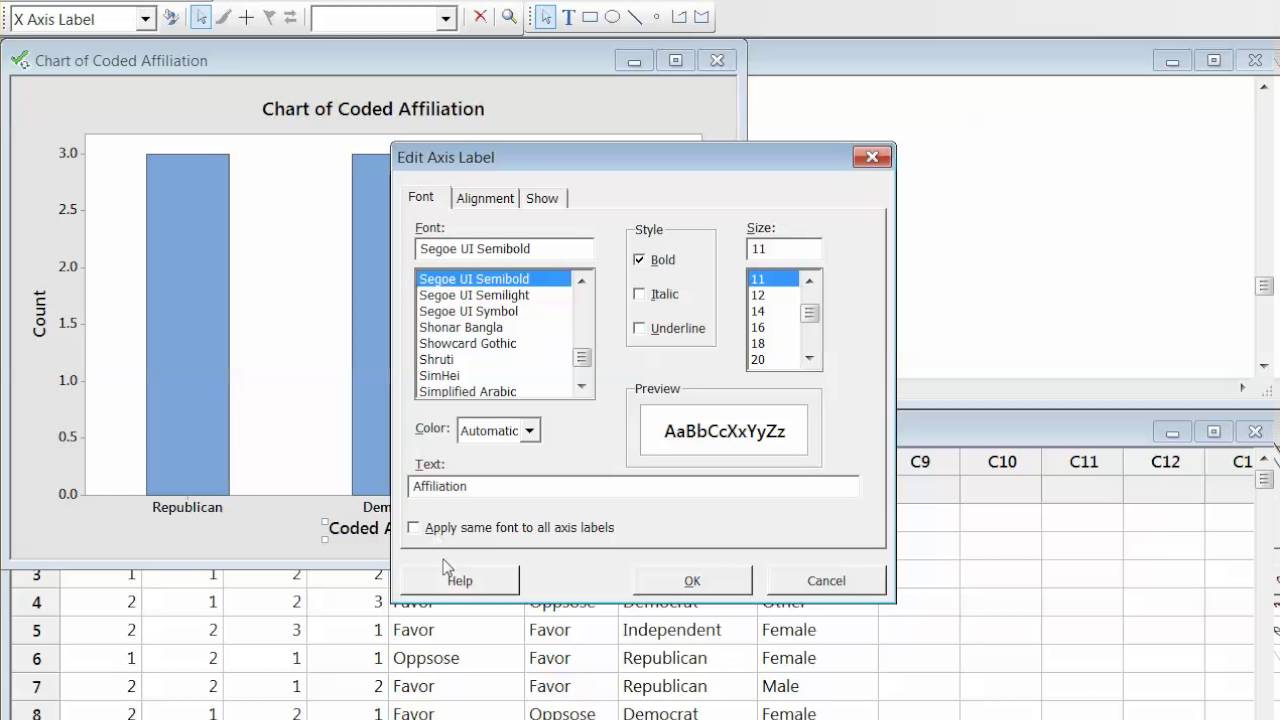Click the Size input field
The height and width of the screenshot is (720, 1280).
(x=784, y=249)
